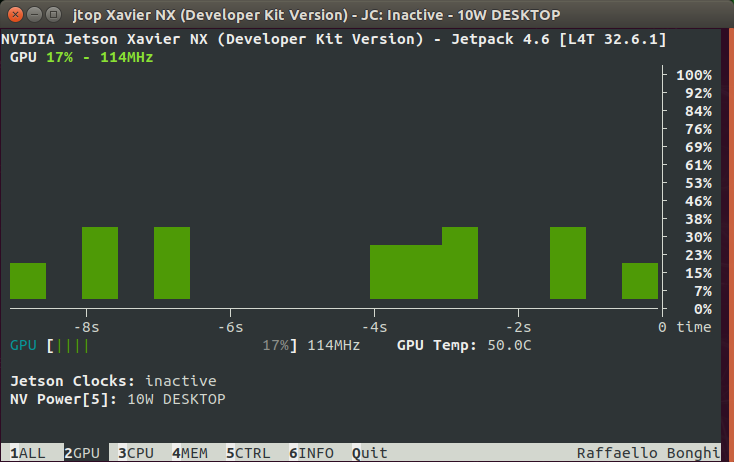Open the 3CPU tab
The height and width of the screenshot is (462, 734).
136,453
